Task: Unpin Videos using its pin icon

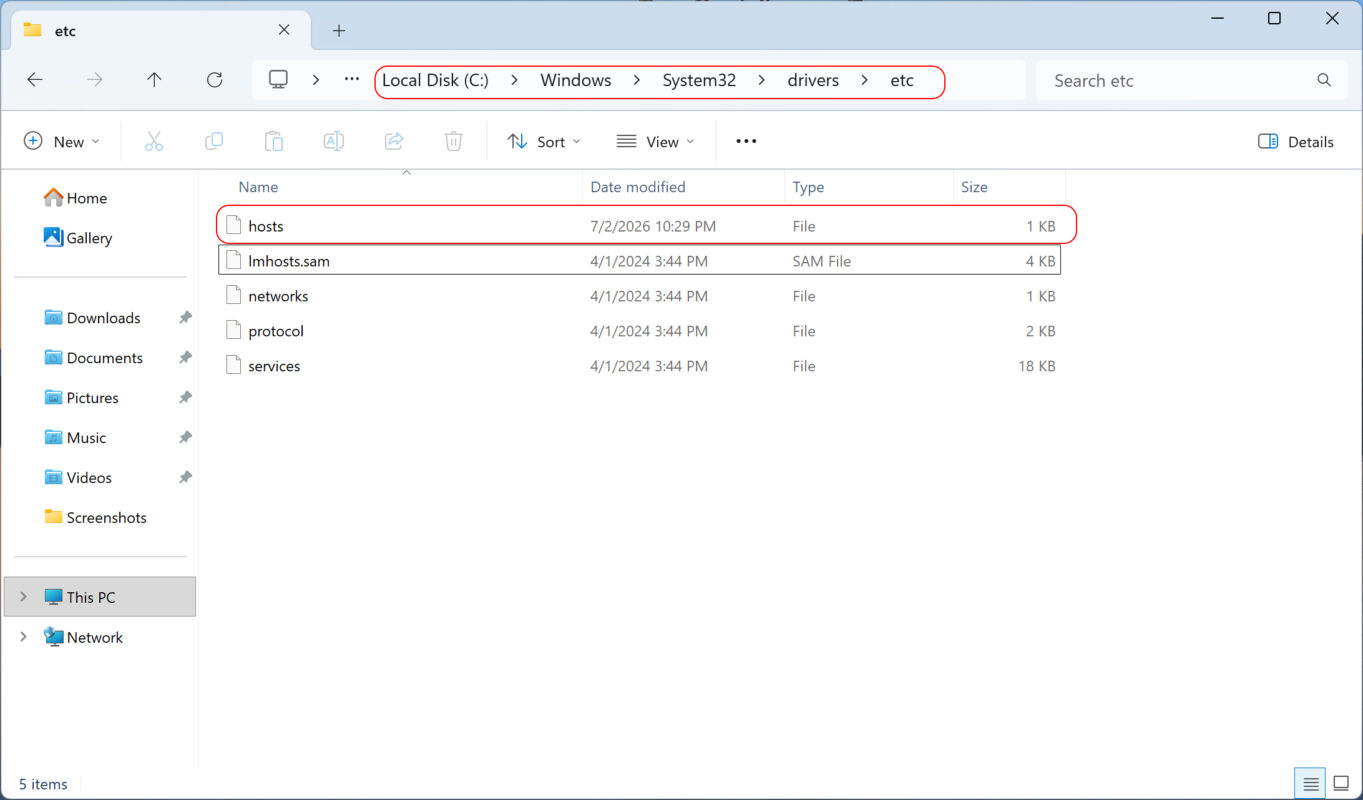Action: click(185, 478)
